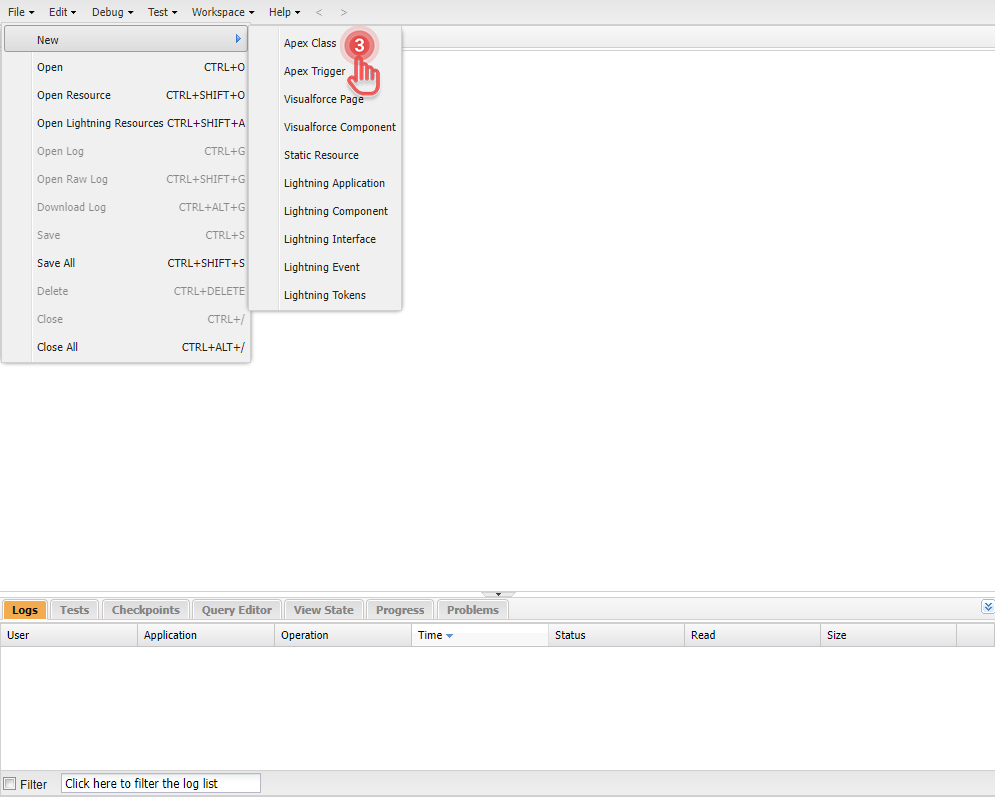Click the Open Resource menu item
Image resolution: width=995 pixels, height=797 pixels.
(x=74, y=95)
